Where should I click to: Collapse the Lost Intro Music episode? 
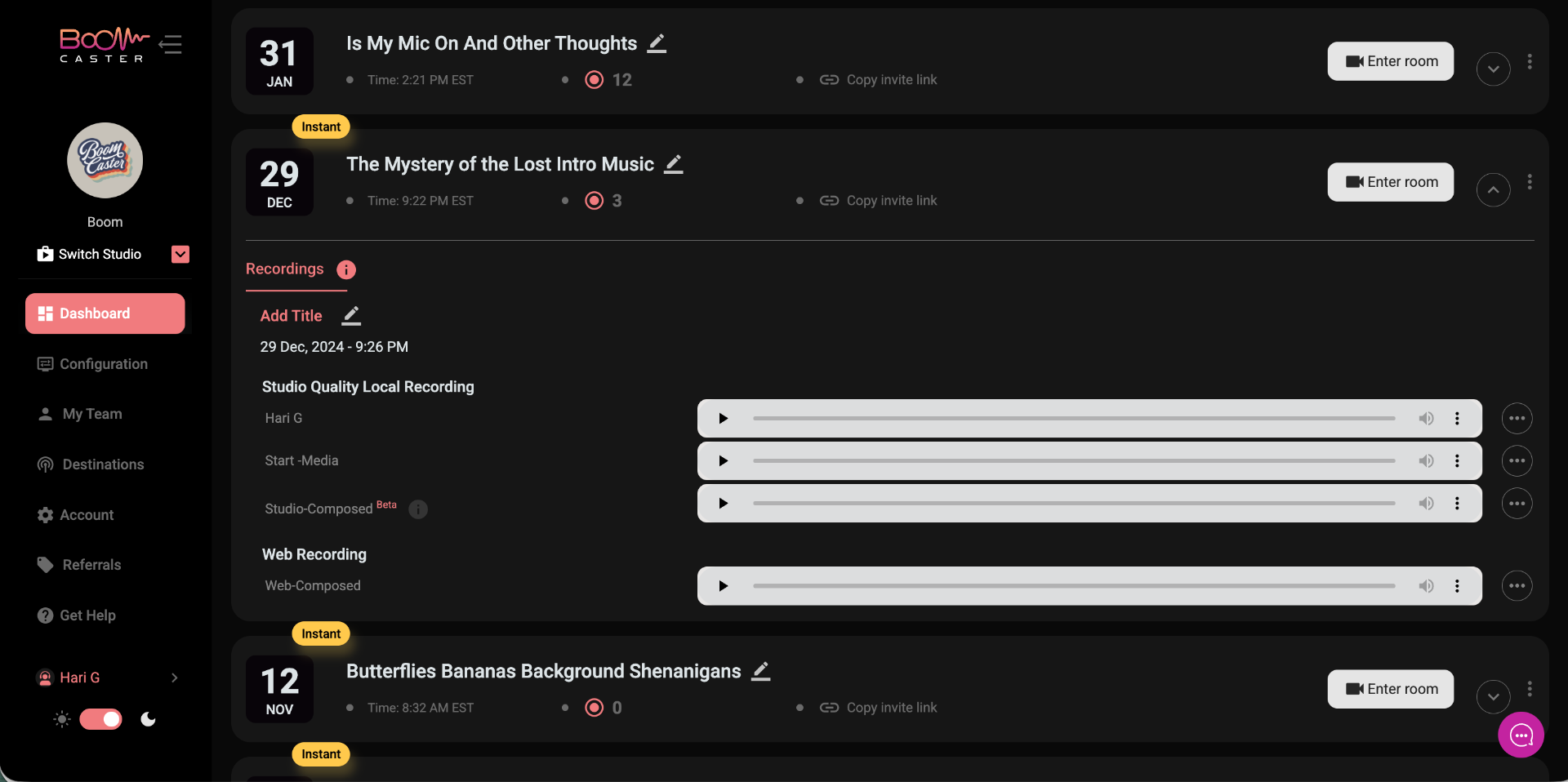(1493, 190)
